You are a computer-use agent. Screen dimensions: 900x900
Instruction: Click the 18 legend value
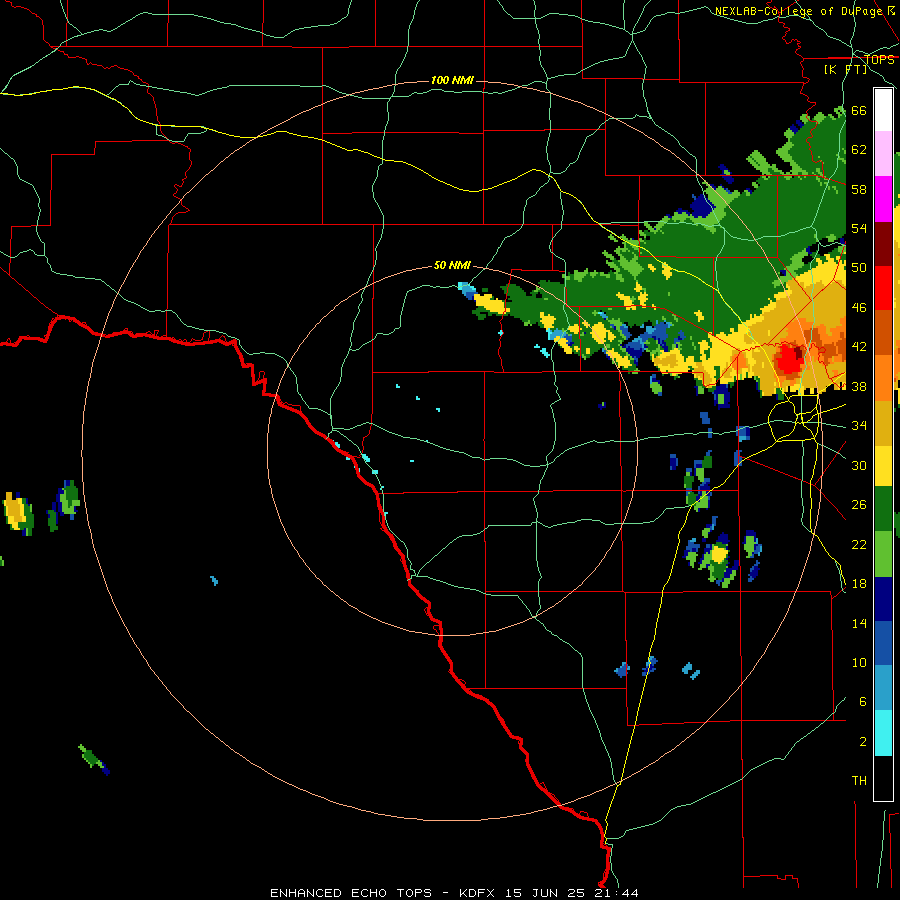click(x=859, y=584)
